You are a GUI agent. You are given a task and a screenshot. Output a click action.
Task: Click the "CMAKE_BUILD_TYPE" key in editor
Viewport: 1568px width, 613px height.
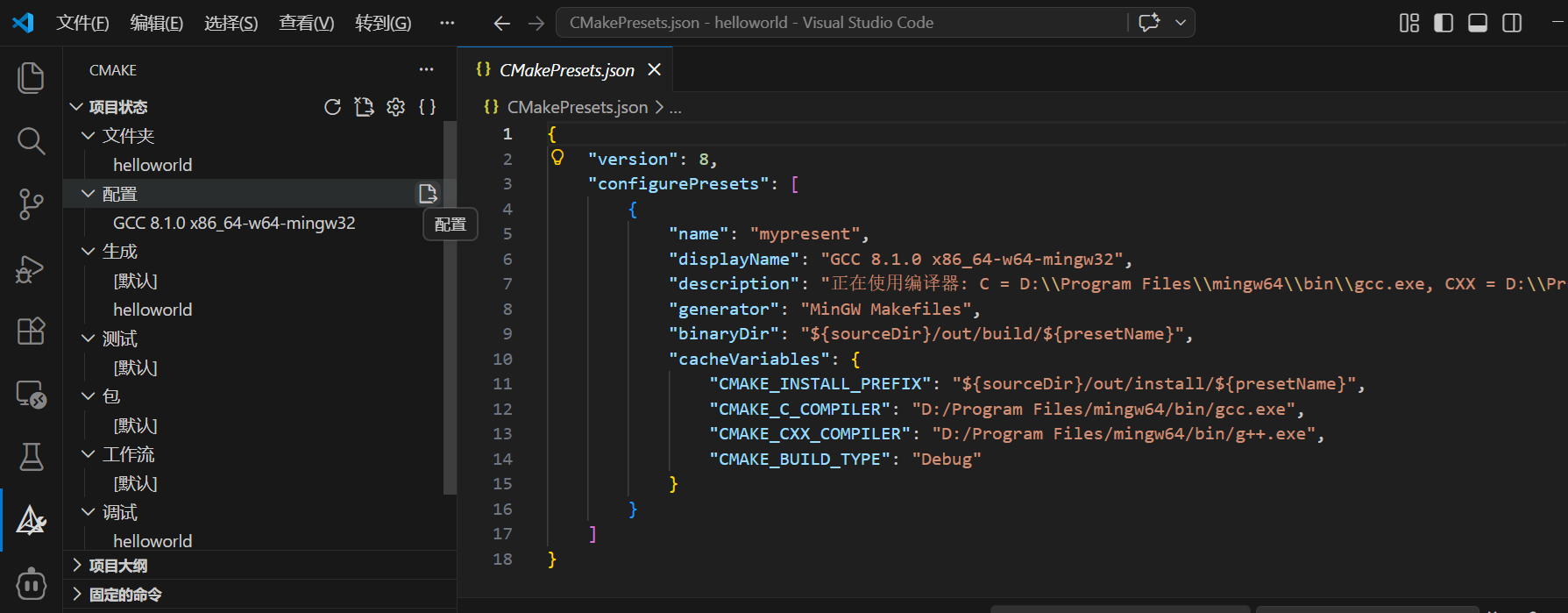[799, 459]
